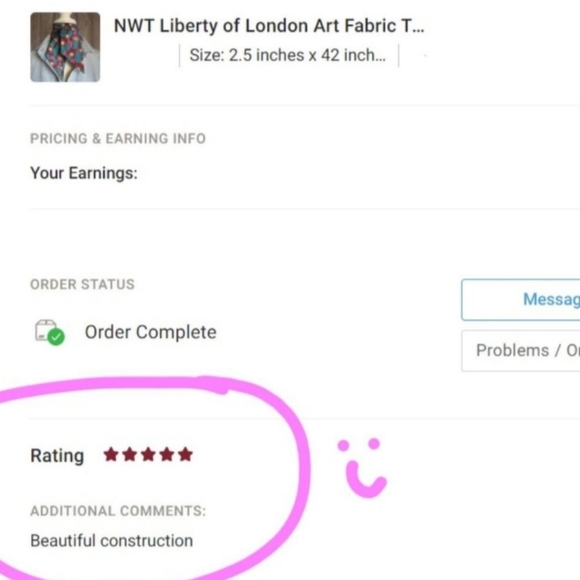Screen dimensions: 580x580
Task: Click the Pricing & Earning Info heading
Action: click(x=118, y=138)
